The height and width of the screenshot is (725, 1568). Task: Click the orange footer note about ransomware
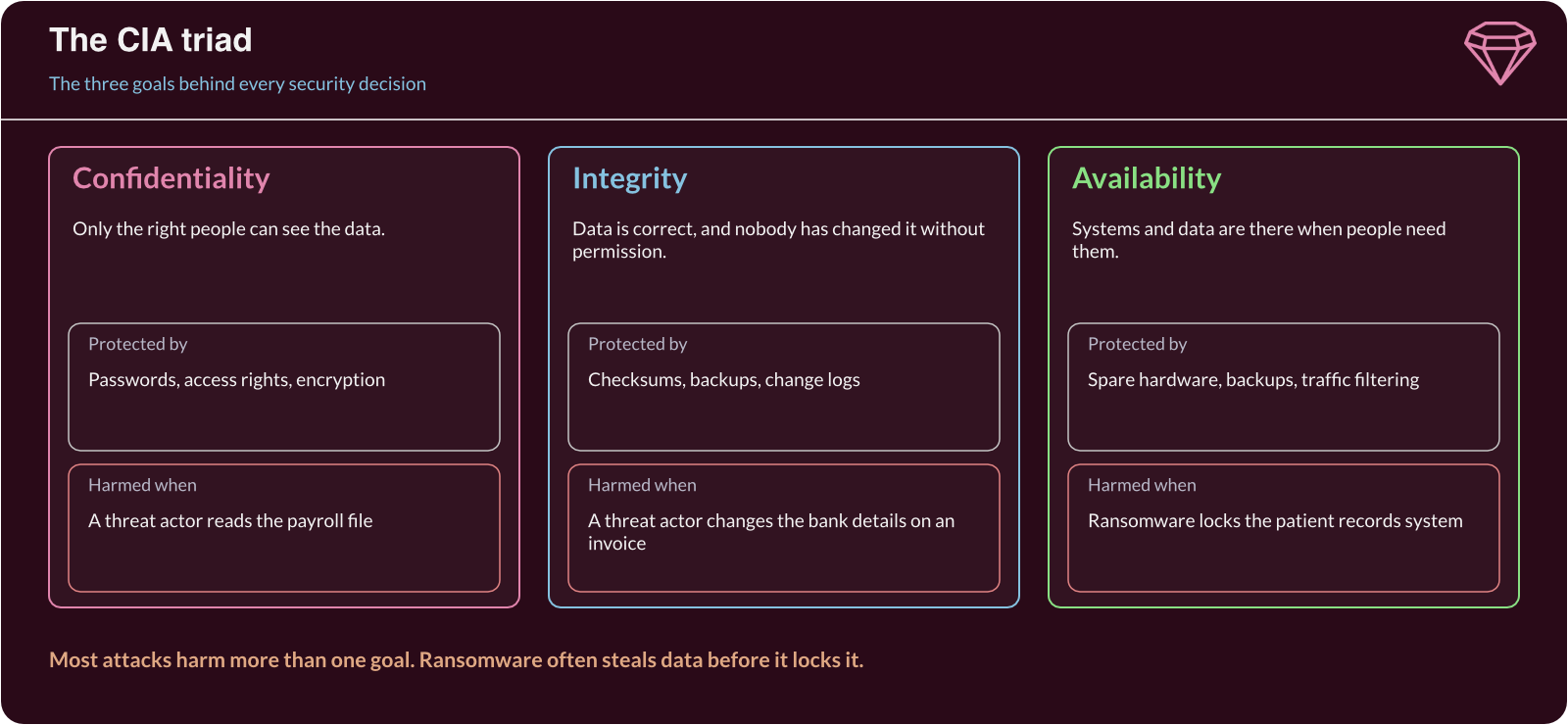tap(457, 660)
